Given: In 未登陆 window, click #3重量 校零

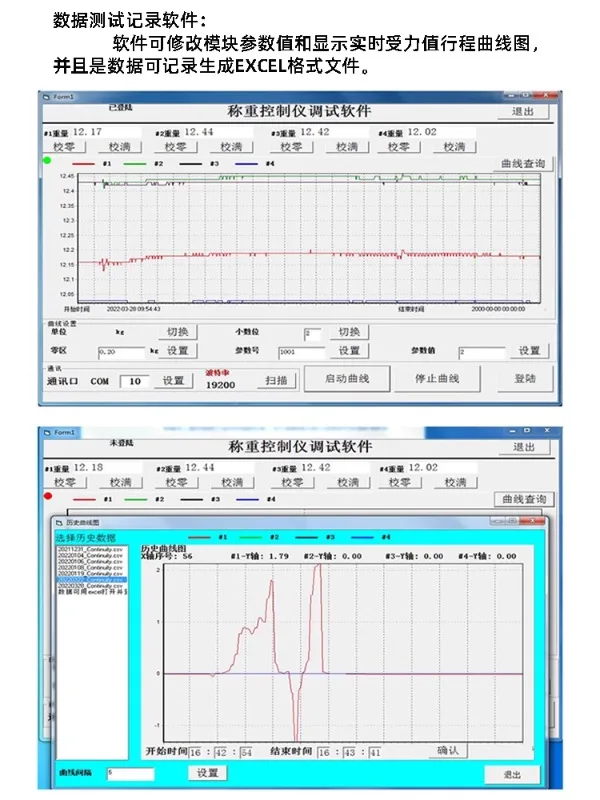Looking at the screenshot, I should point(292,483).
